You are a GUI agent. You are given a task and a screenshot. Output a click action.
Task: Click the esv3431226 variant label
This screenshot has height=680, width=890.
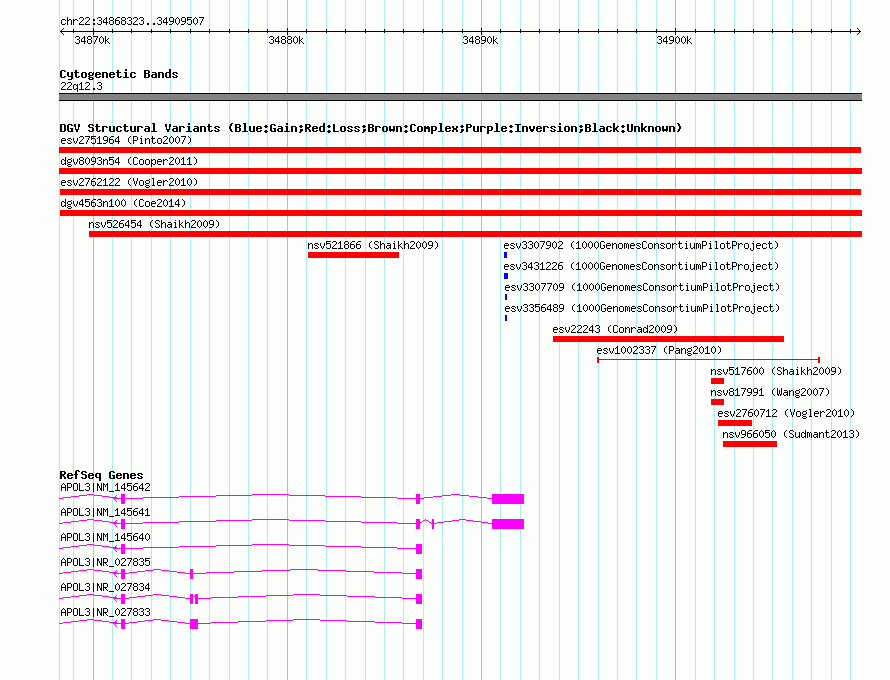pos(640,266)
